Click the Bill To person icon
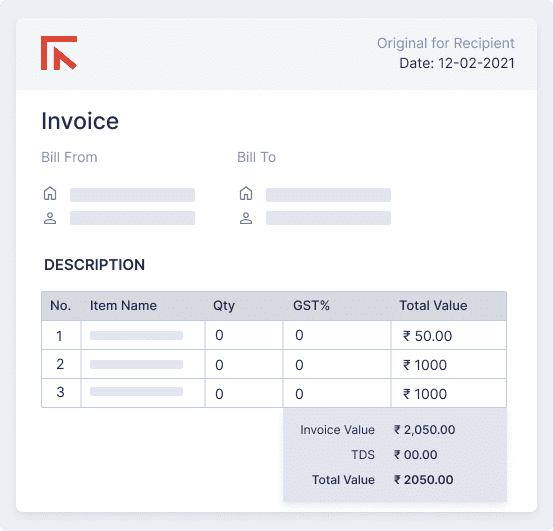The image size is (553, 531). point(246,218)
